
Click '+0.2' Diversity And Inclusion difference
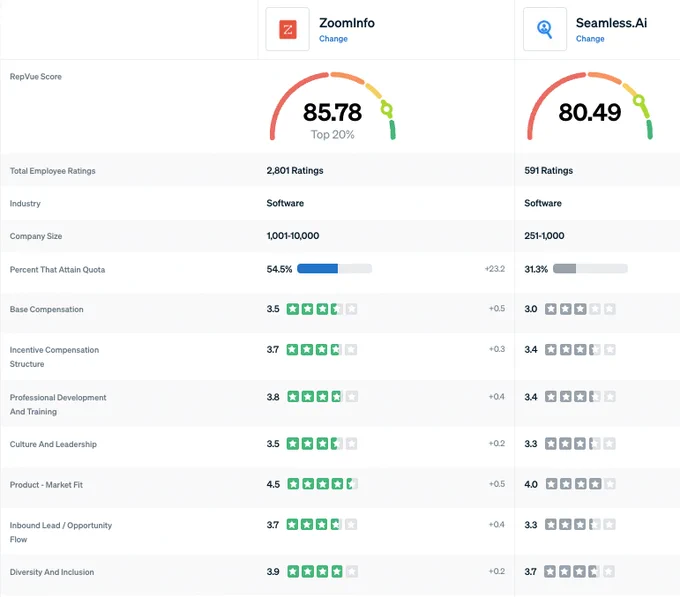point(497,571)
